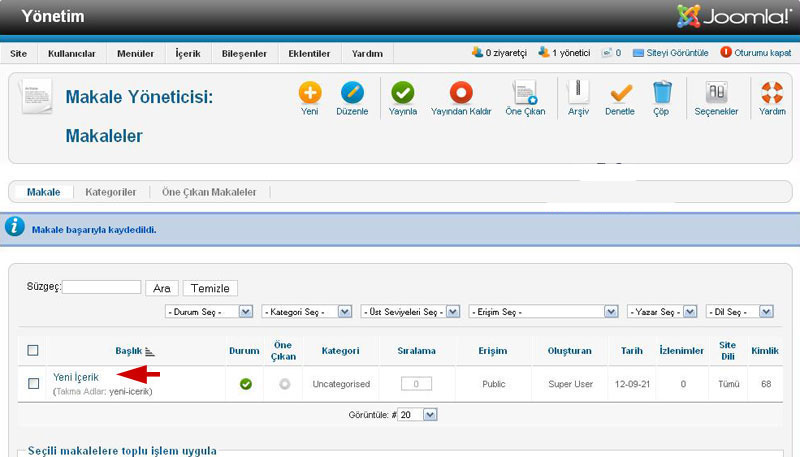
Task: Click the Düzenle edit pencil icon
Action: 352,93
